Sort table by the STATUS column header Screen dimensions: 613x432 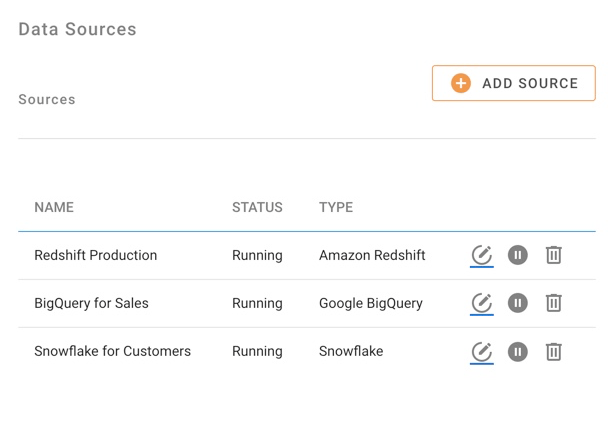tap(257, 207)
